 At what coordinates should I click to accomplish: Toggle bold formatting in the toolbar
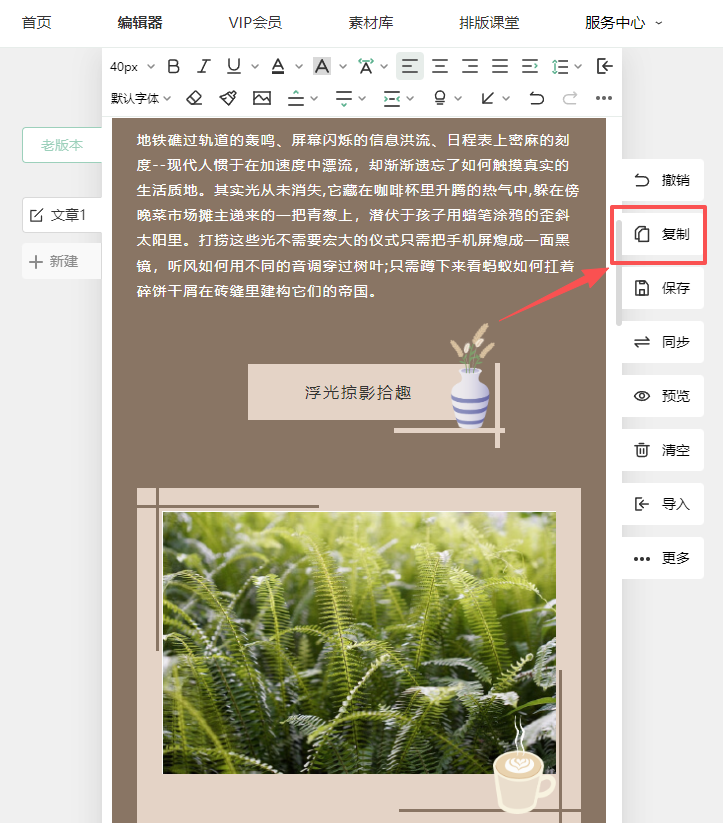coord(174,66)
